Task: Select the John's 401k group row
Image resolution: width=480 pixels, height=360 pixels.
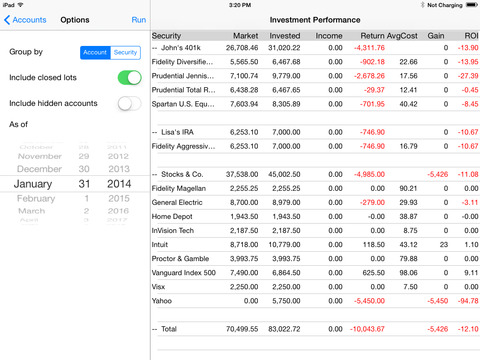Action: click(x=315, y=48)
